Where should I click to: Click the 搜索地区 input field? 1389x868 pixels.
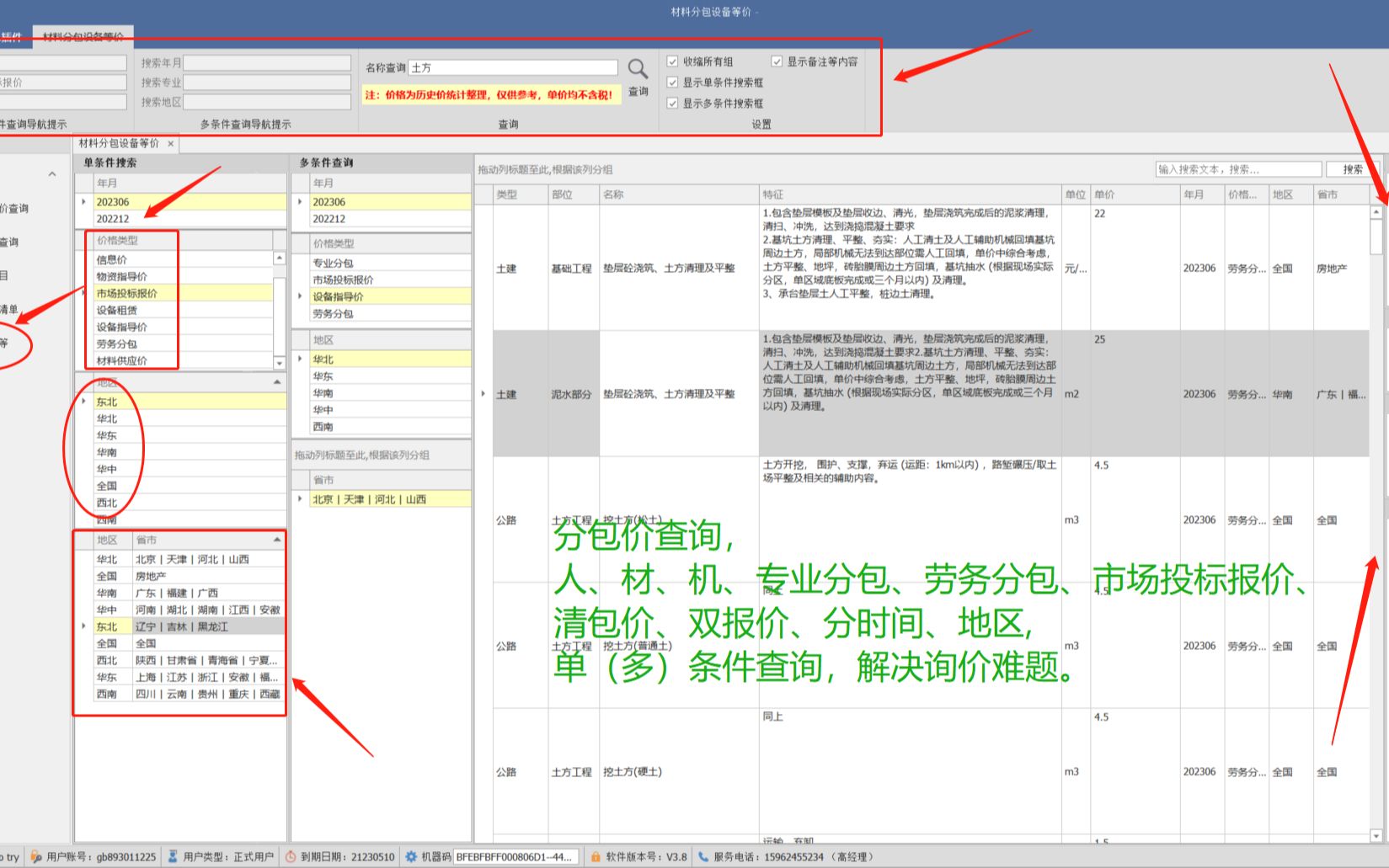point(267,102)
